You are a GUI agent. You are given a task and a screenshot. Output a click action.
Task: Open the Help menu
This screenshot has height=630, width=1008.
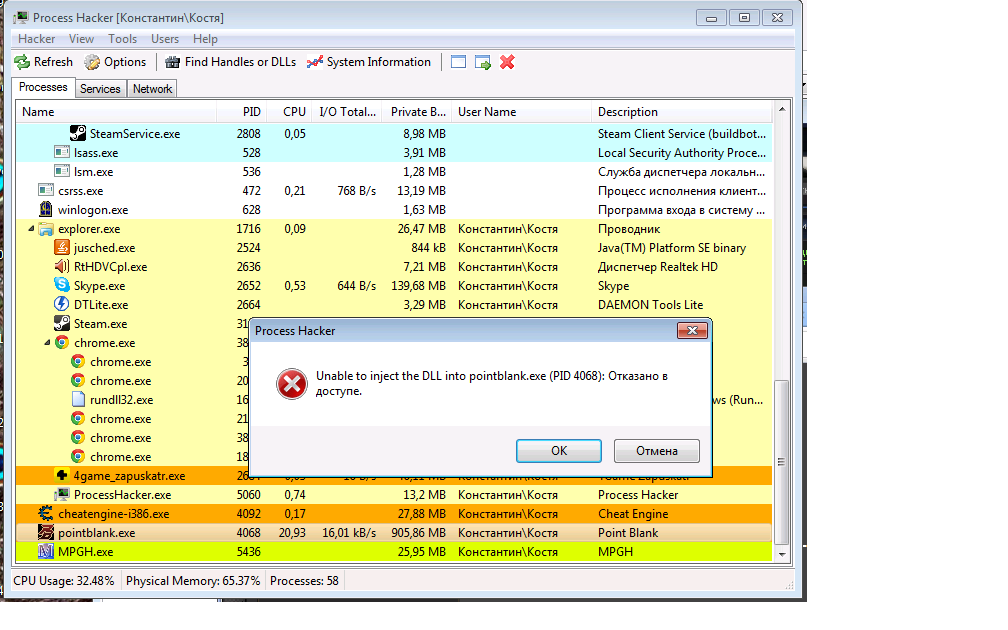pos(205,39)
